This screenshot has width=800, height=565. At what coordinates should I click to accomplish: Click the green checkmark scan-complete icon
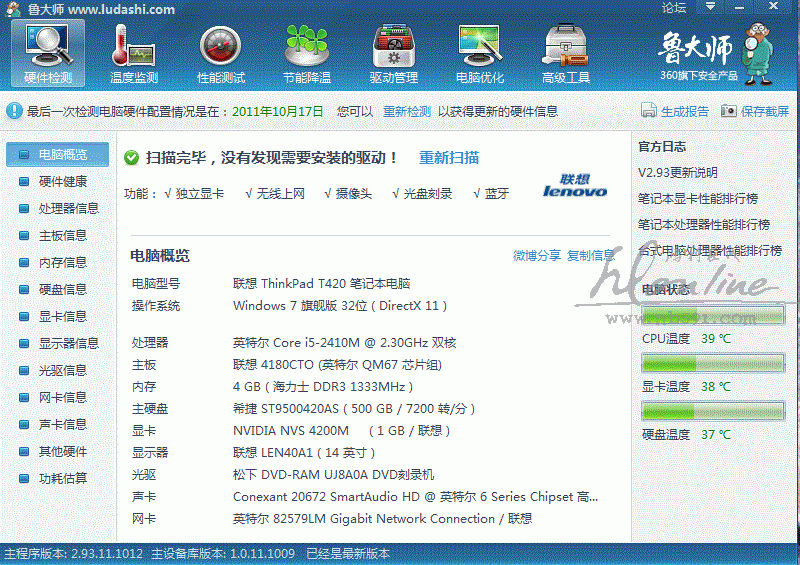point(131,158)
